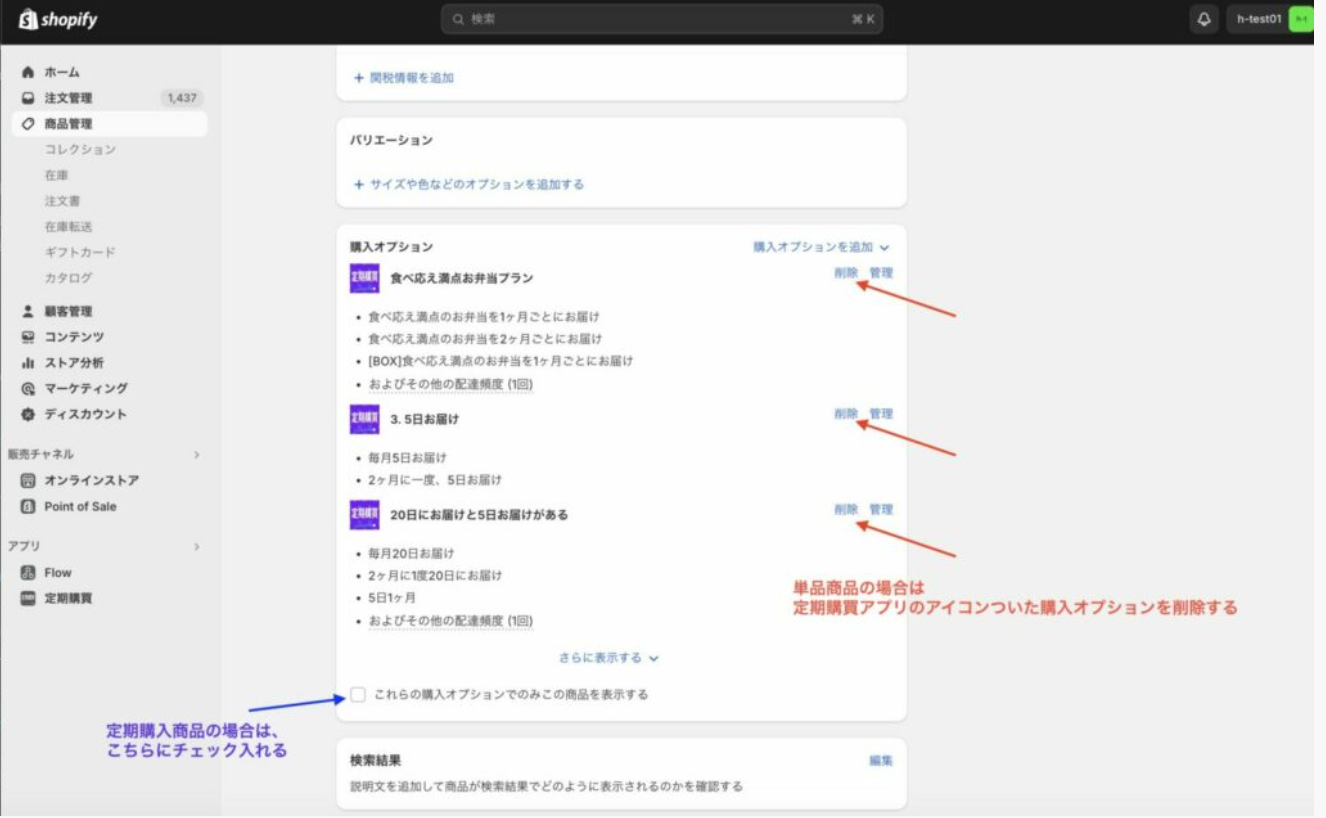The height and width of the screenshot is (818, 1326).
Task: Click the h-test01 account button
Action: coord(1270,20)
